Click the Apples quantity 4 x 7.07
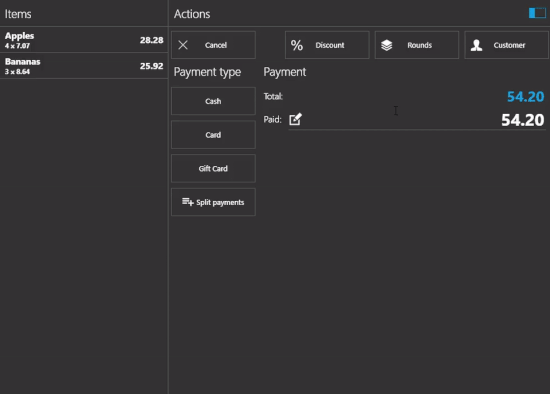550x394 pixels. coord(17,46)
